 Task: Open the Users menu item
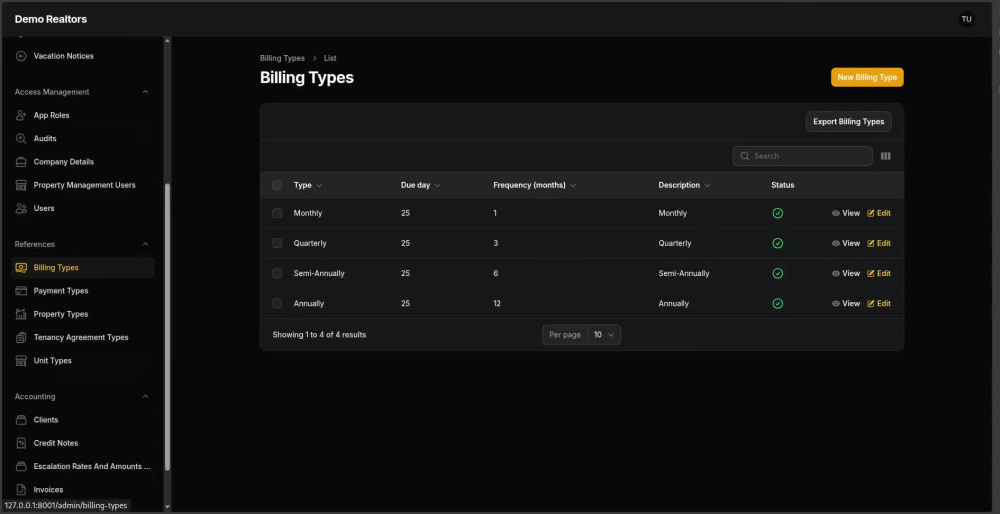click(83, 209)
